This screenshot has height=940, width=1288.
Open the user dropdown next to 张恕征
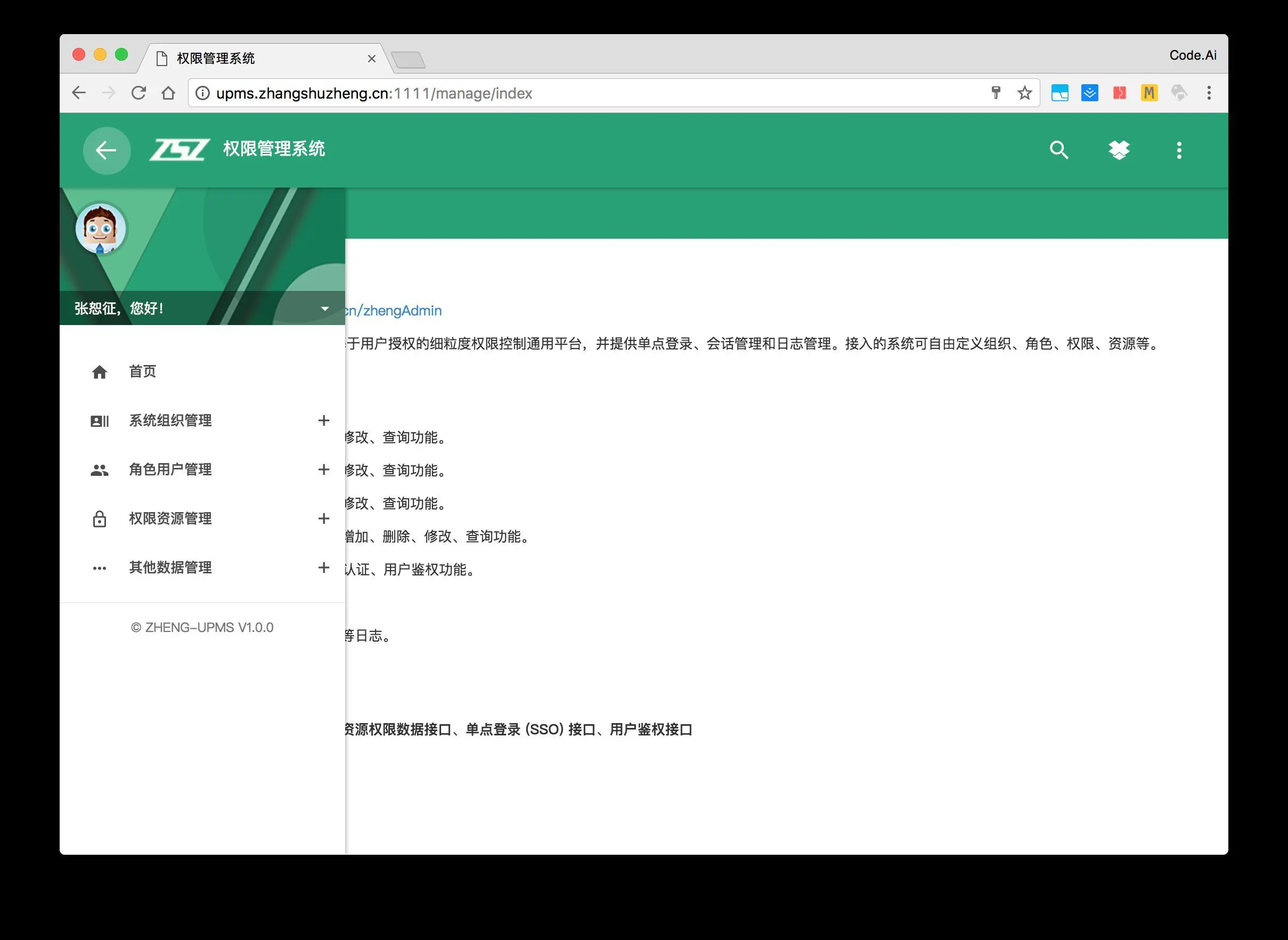click(x=325, y=309)
